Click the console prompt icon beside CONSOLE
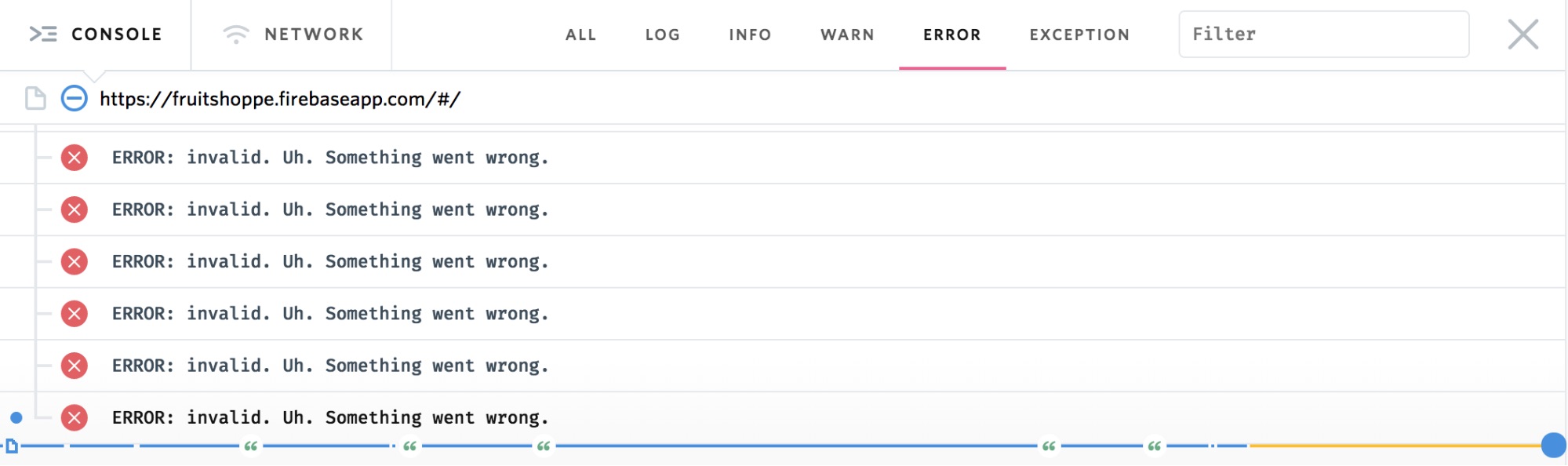 [43, 34]
